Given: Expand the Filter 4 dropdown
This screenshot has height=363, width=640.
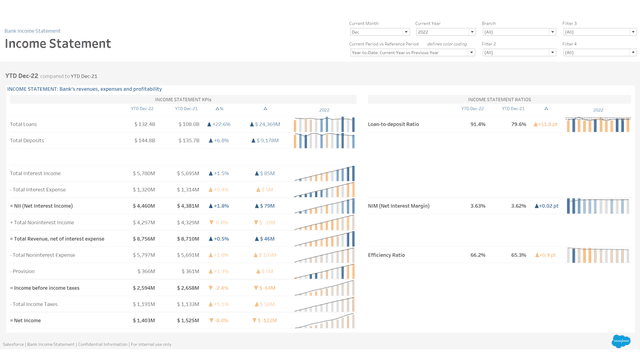Looking at the screenshot, I should [x=600, y=52].
